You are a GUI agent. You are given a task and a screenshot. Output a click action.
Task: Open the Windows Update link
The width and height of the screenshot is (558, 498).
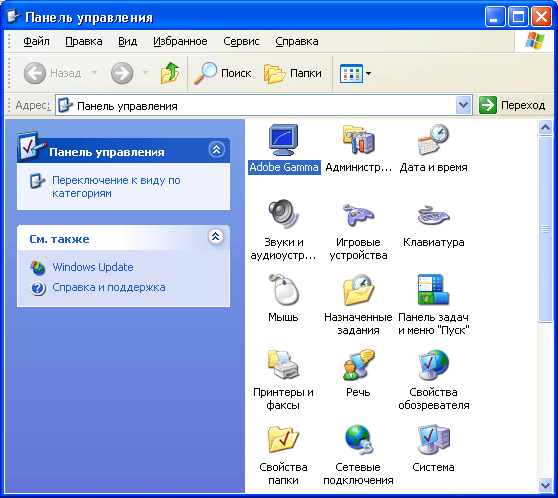[x=93, y=267]
